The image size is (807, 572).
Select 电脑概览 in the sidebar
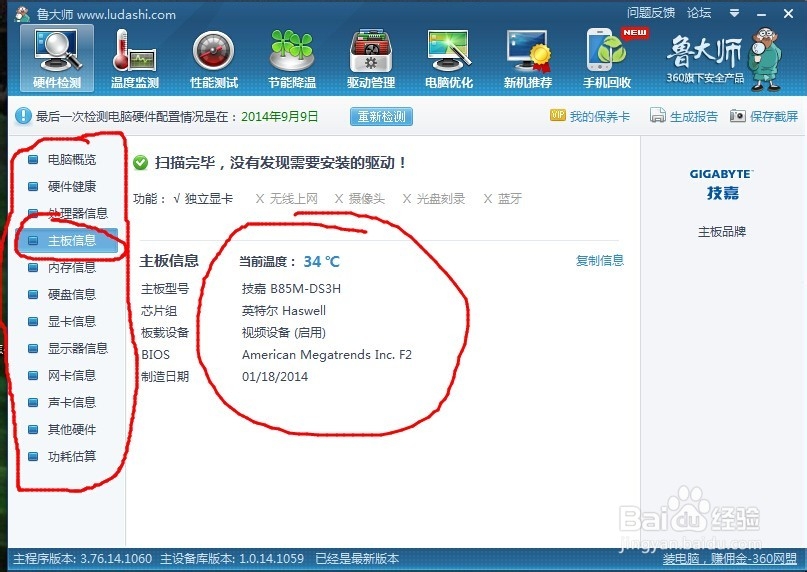72,160
